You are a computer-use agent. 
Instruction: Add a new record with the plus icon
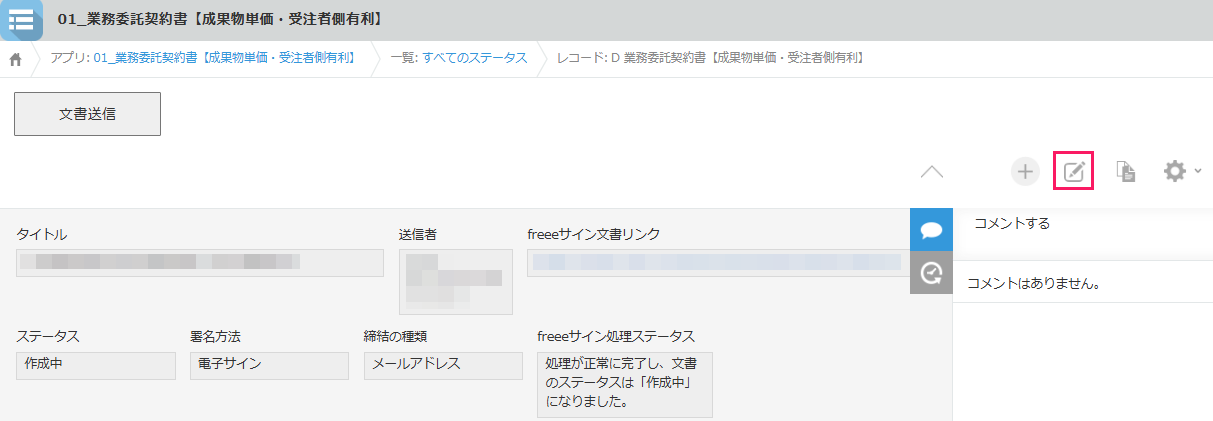pos(1025,172)
